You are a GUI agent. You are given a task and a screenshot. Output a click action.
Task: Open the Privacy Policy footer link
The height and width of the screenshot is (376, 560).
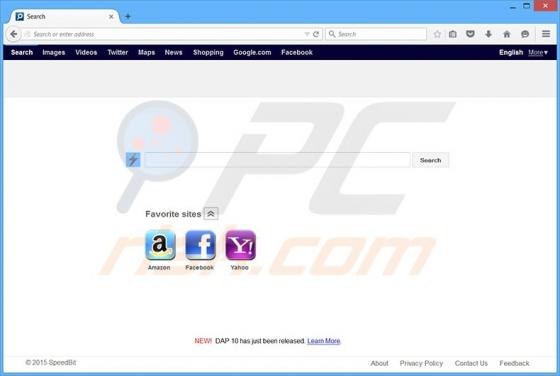(x=421, y=363)
